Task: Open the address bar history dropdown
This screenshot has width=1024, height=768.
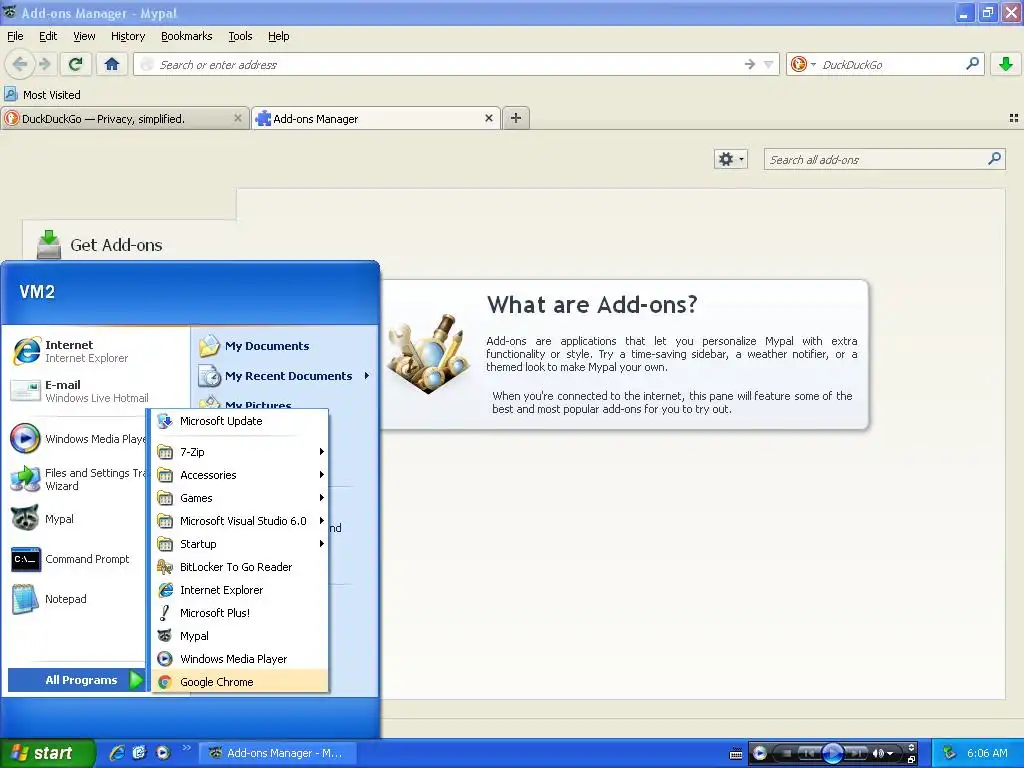Action: (x=769, y=64)
